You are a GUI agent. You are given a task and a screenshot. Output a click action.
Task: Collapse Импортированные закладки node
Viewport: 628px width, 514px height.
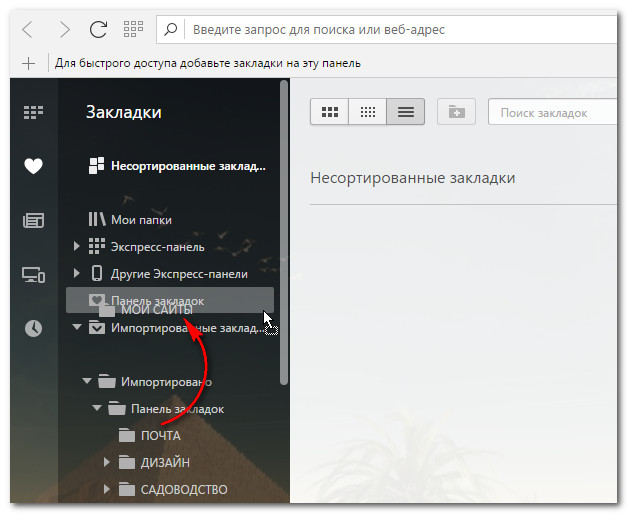click(76, 327)
